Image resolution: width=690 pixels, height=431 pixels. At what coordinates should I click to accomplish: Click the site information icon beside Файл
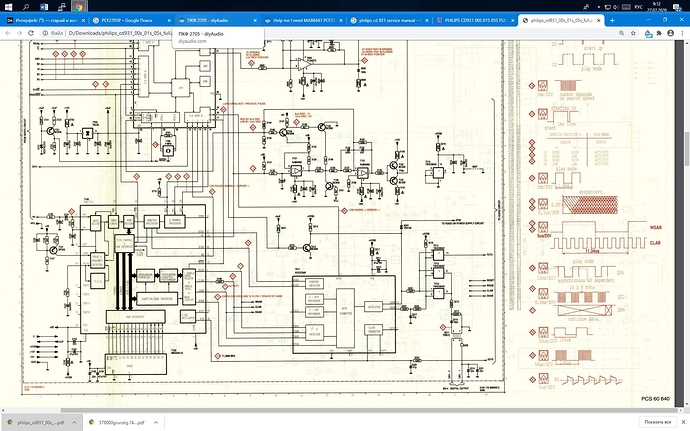[x=45, y=33]
